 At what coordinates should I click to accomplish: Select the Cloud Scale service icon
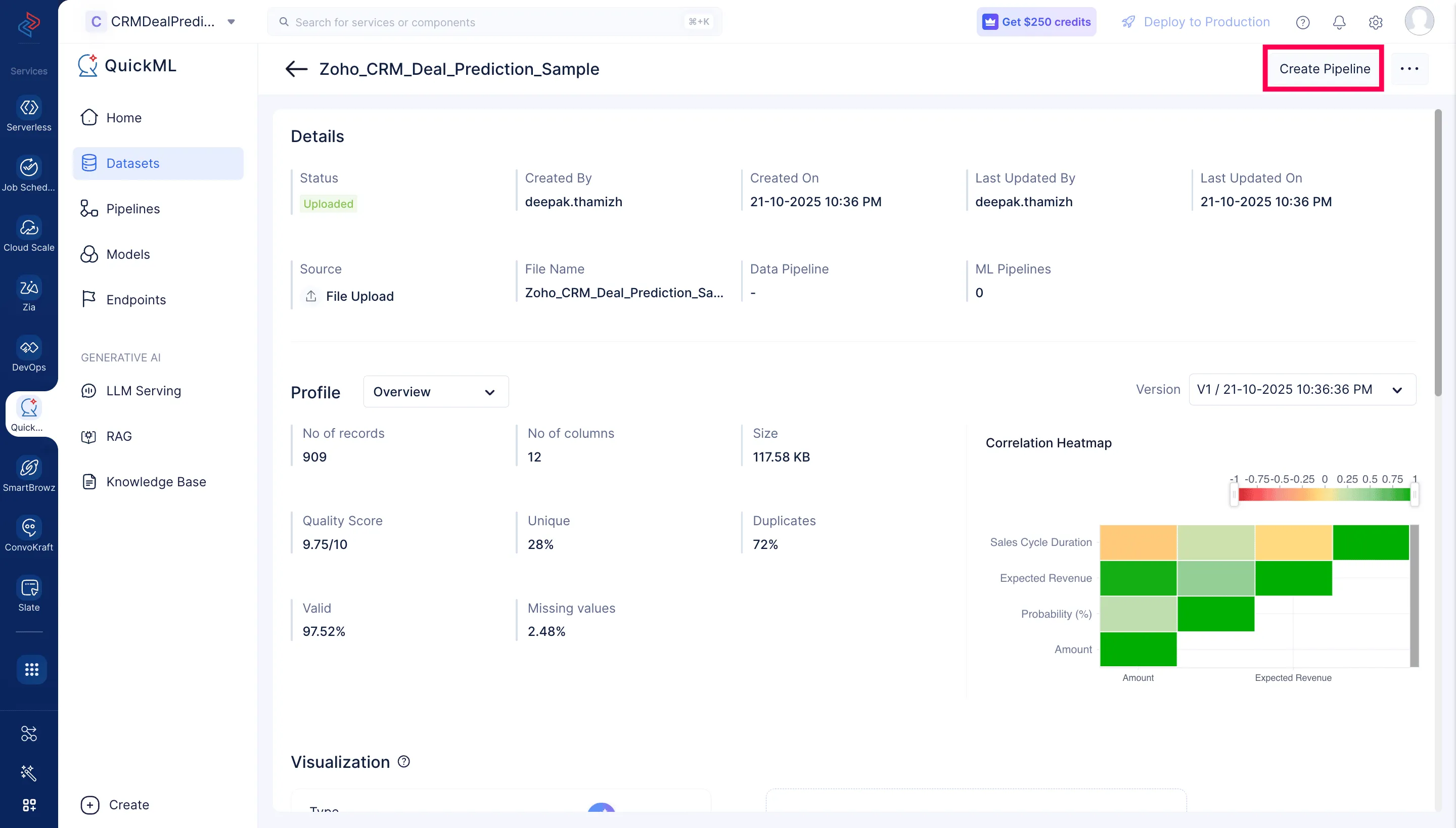click(x=28, y=227)
